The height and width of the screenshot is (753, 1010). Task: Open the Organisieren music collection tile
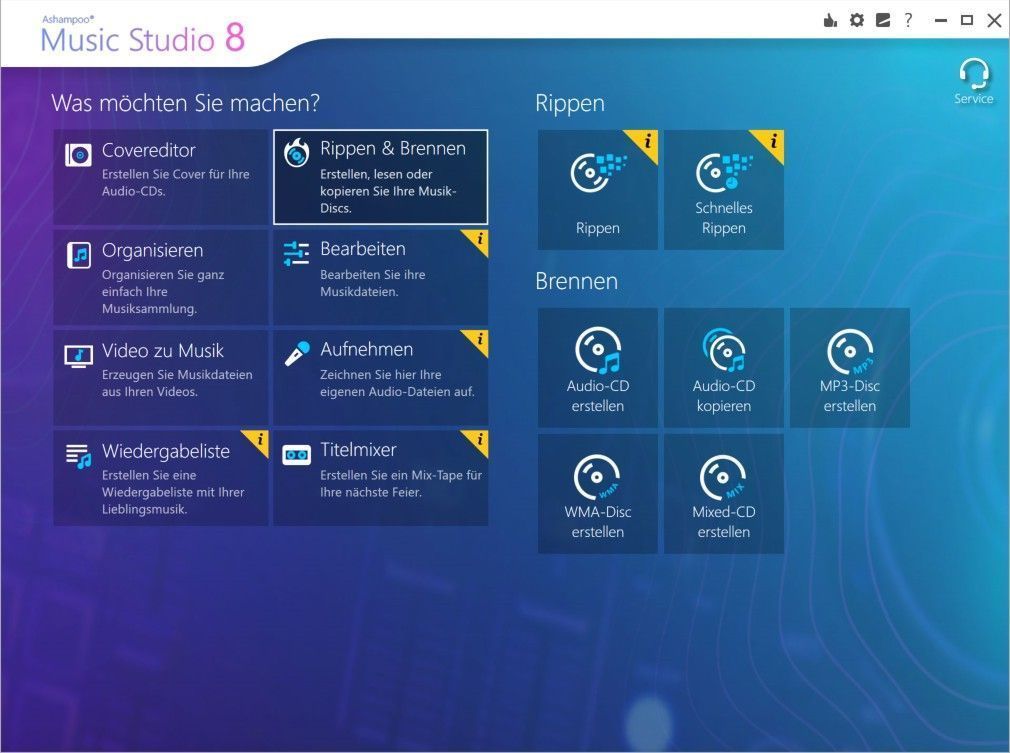click(x=160, y=277)
